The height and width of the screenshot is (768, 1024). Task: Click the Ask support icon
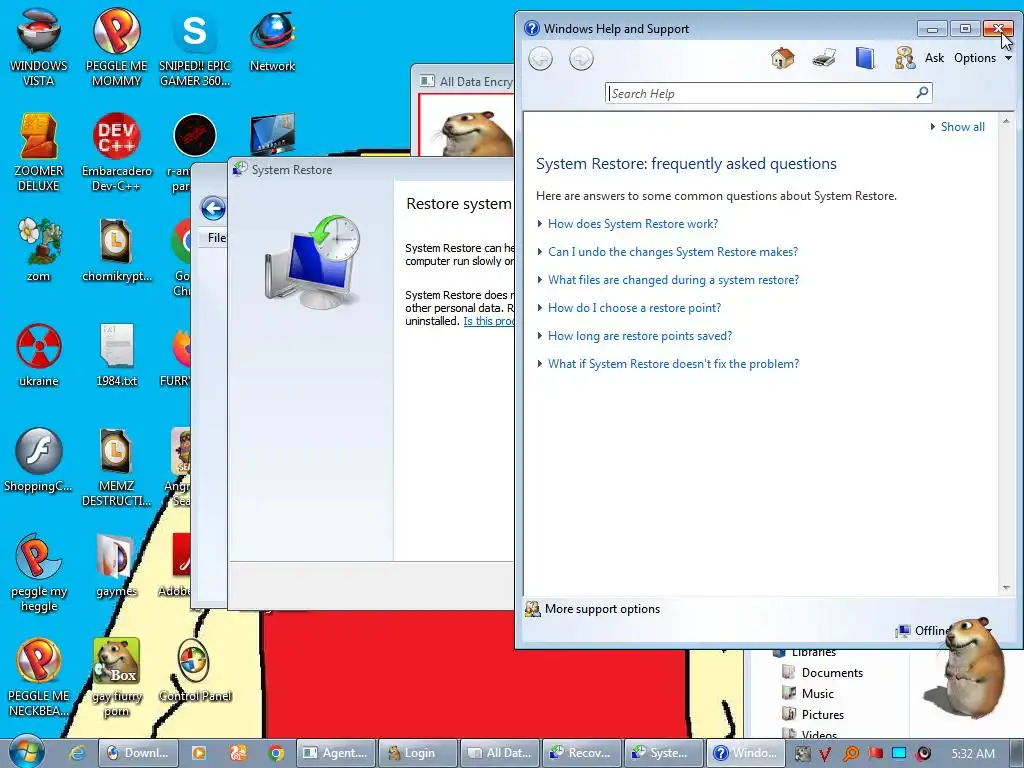tap(920, 58)
